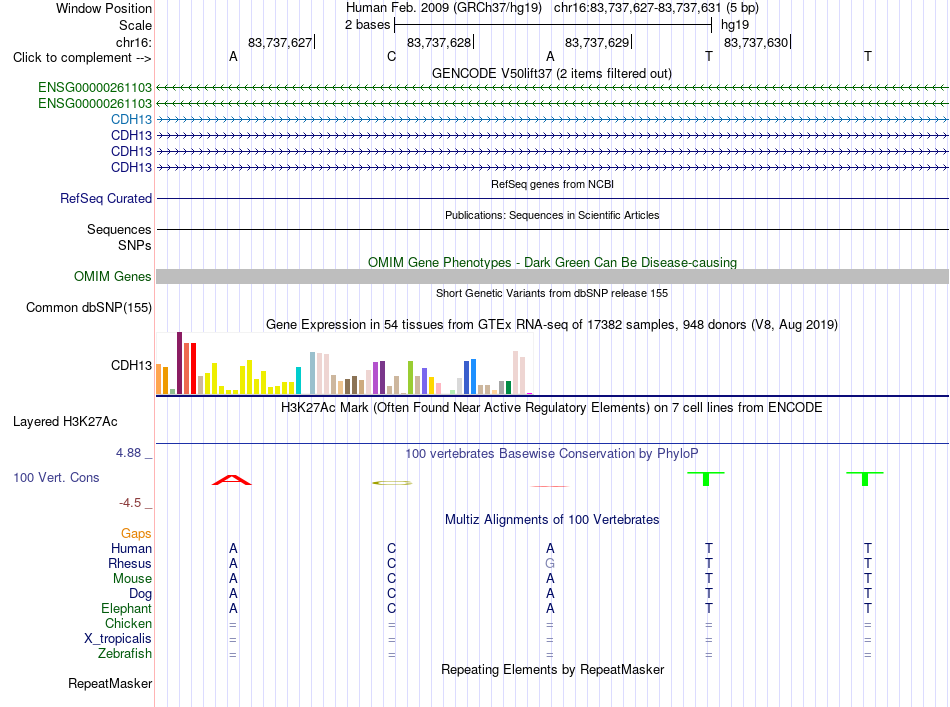Click the olive C PhyloP conservation glyph
The height and width of the screenshot is (707, 950).
[x=392, y=483]
